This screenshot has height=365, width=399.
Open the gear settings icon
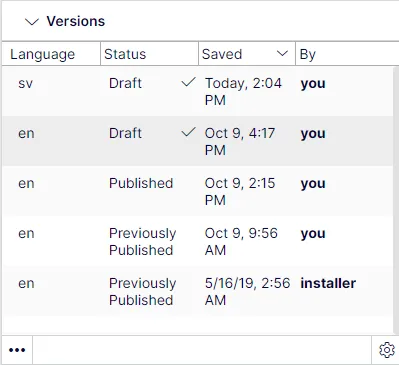[x=387, y=350]
